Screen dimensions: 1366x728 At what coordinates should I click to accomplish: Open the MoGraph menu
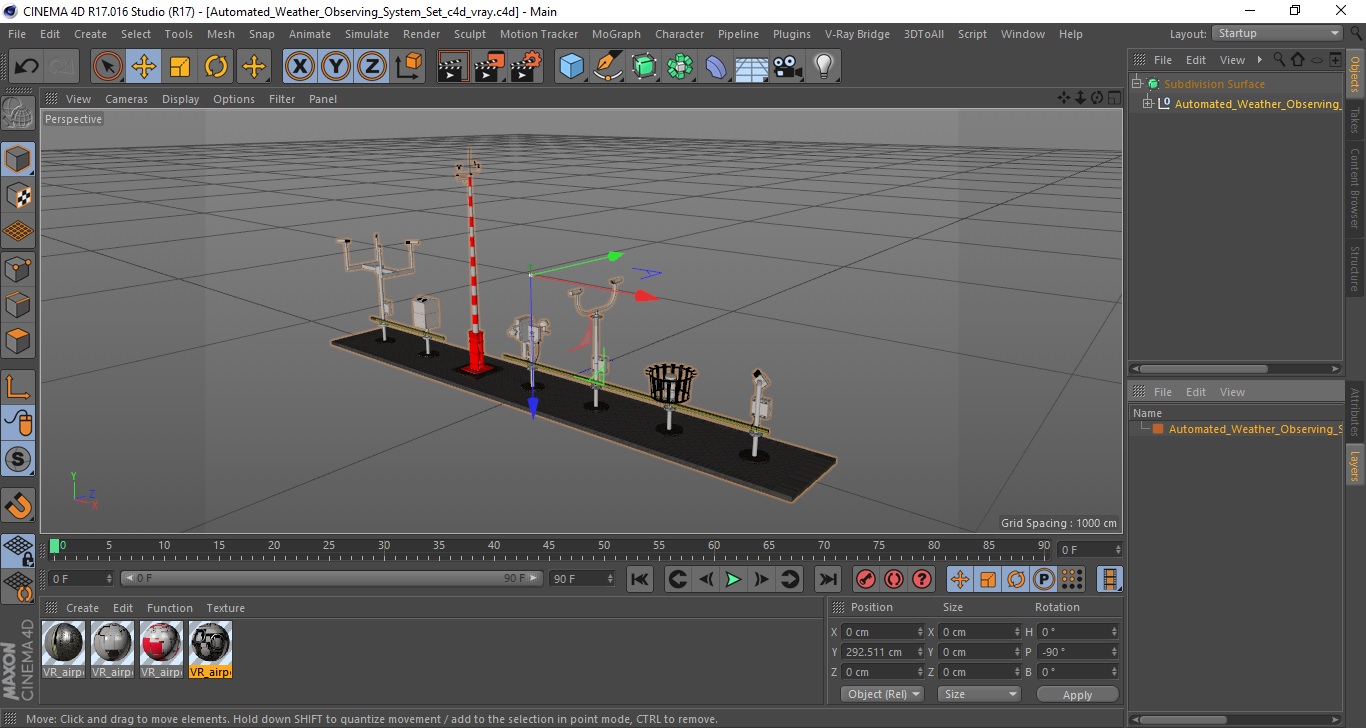tap(616, 34)
